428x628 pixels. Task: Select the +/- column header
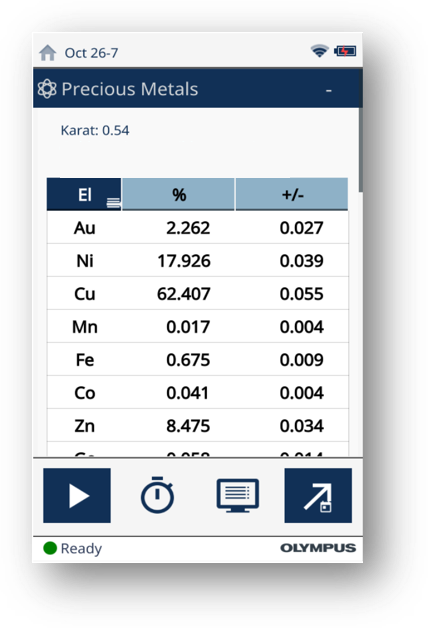pos(292,195)
